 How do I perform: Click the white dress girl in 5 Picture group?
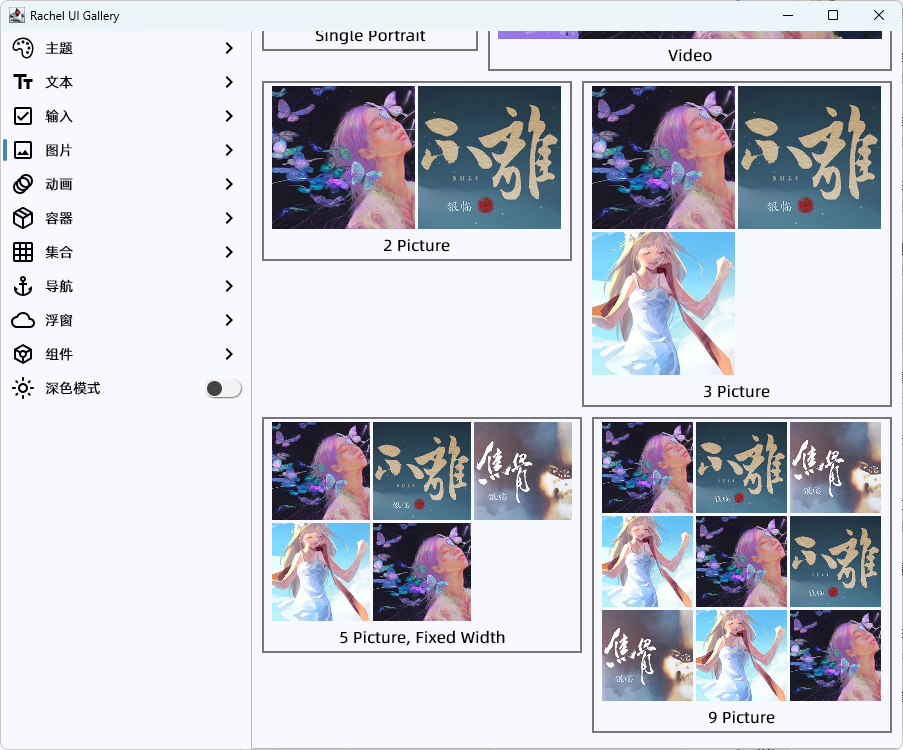(x=321, y=572)
